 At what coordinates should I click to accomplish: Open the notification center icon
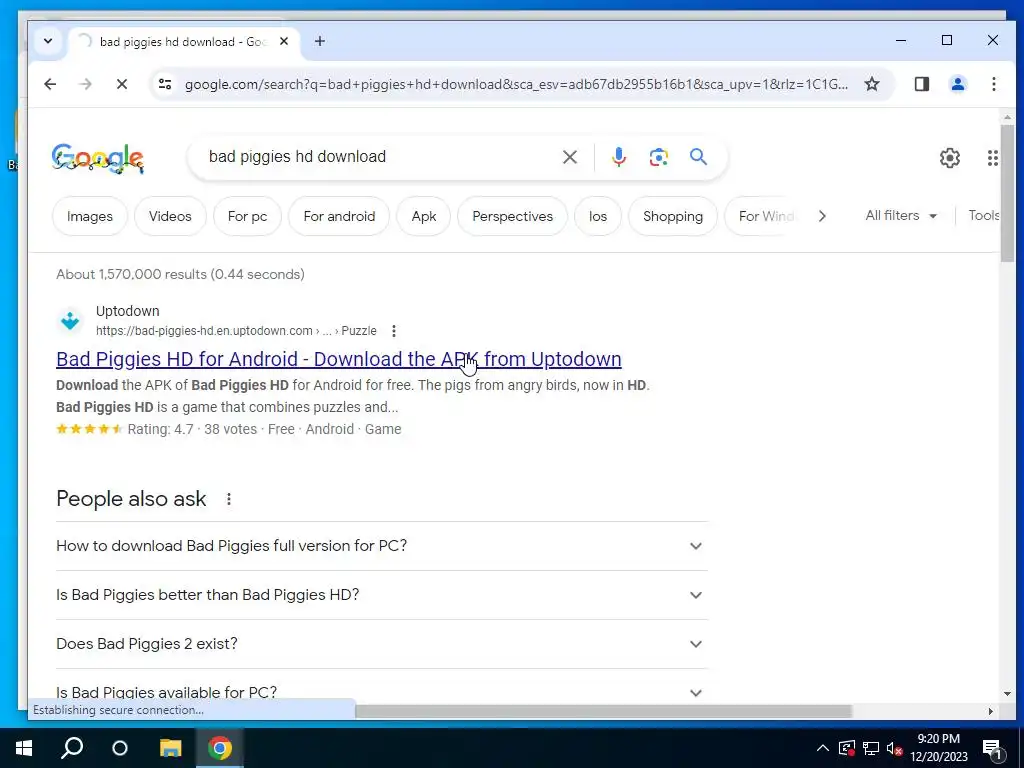(992, 750)
